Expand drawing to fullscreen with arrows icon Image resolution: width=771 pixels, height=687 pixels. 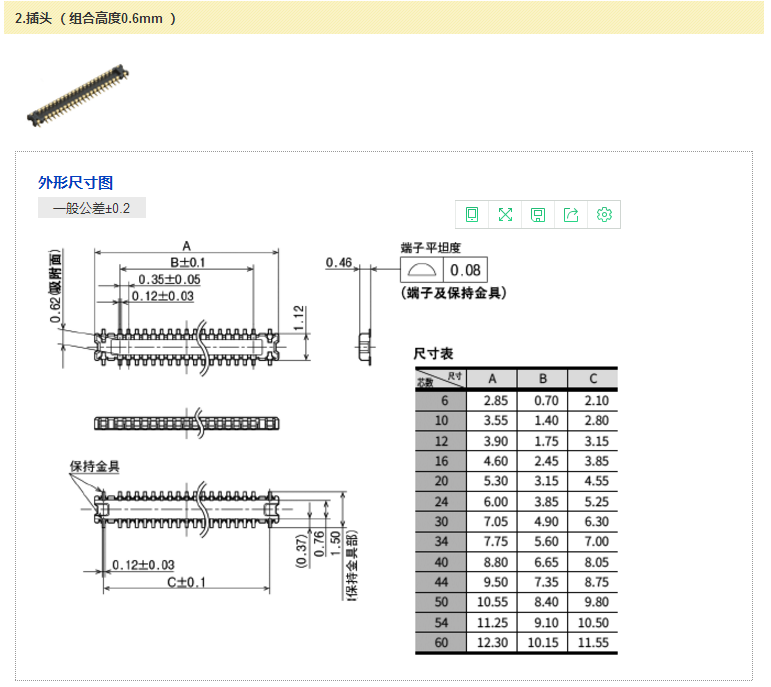pos(505,214)
